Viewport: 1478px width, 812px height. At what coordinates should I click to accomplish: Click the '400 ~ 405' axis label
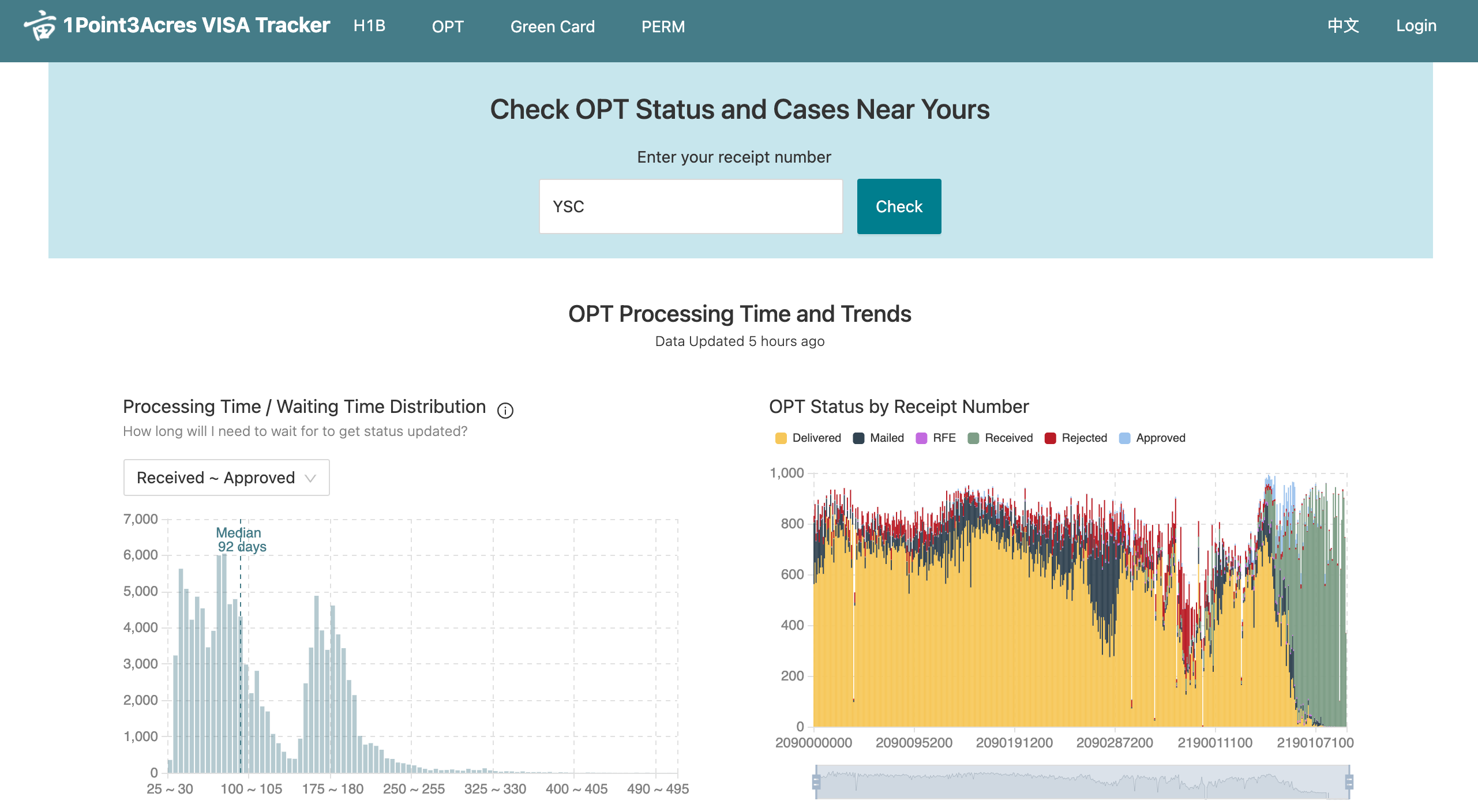point(576,789)
